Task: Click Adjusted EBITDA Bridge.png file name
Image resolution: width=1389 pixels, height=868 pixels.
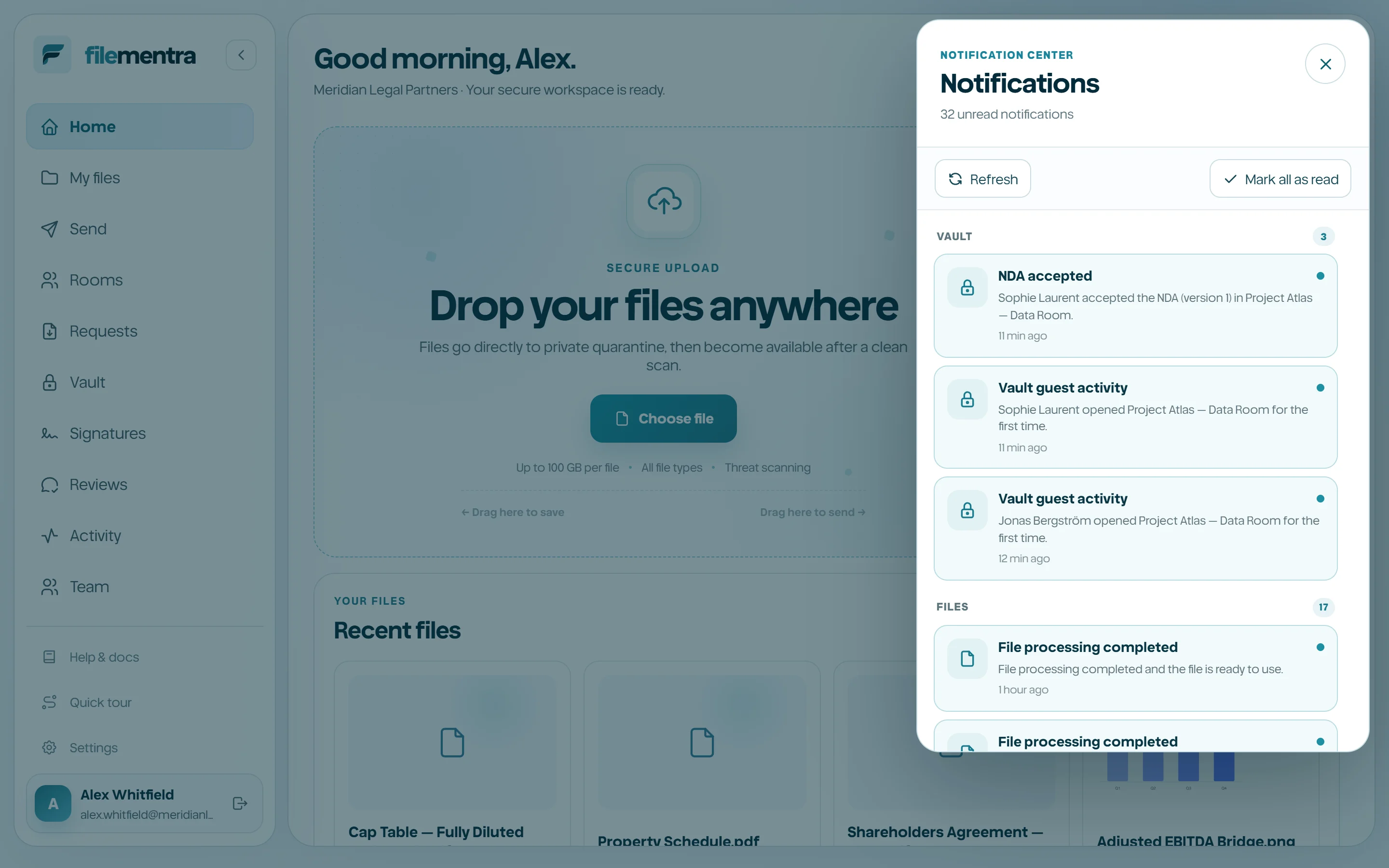Action: (x=1196, y=841)
